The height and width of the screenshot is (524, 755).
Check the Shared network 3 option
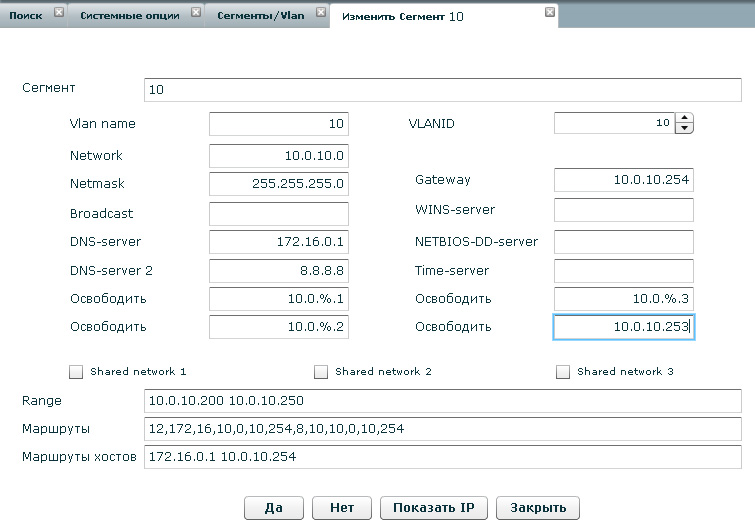tap(563, 372)
